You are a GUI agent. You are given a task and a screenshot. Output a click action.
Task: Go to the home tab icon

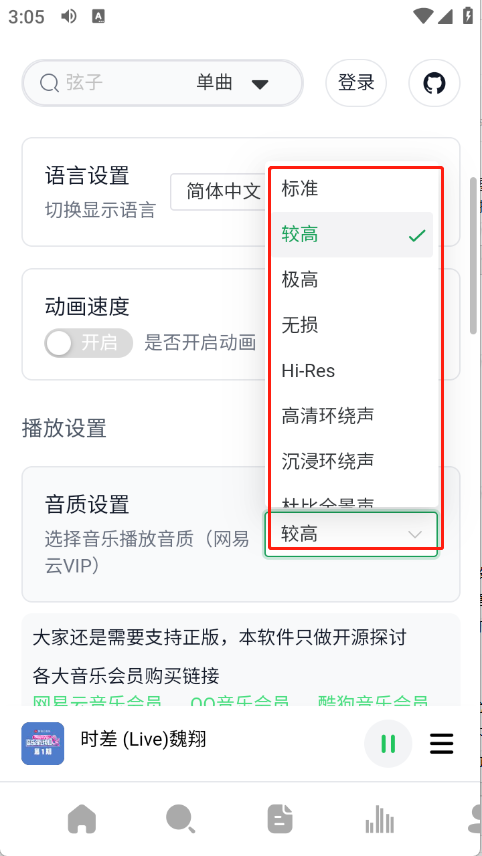coord(82,820)
